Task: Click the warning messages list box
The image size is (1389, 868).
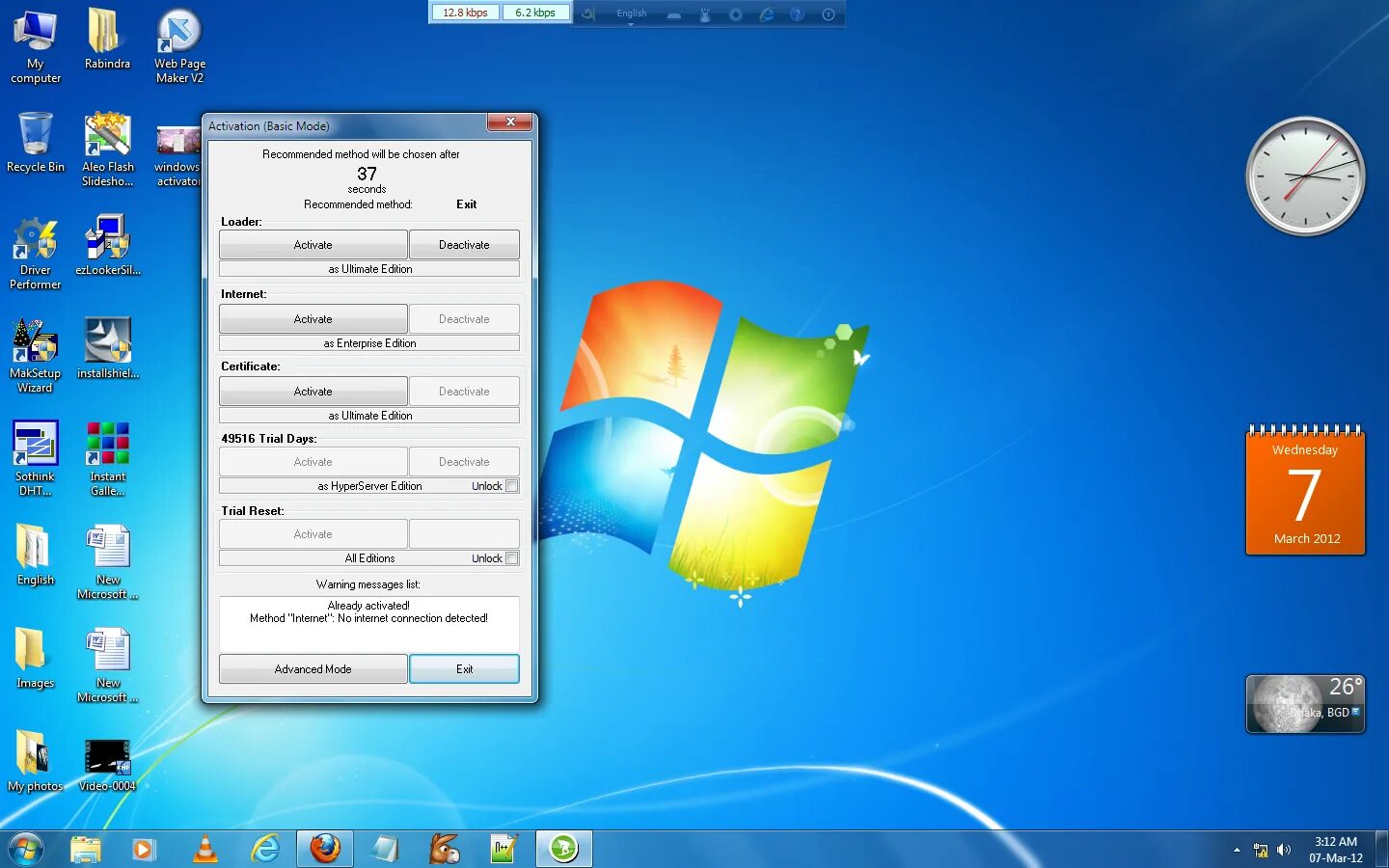Action: point(369,623)
